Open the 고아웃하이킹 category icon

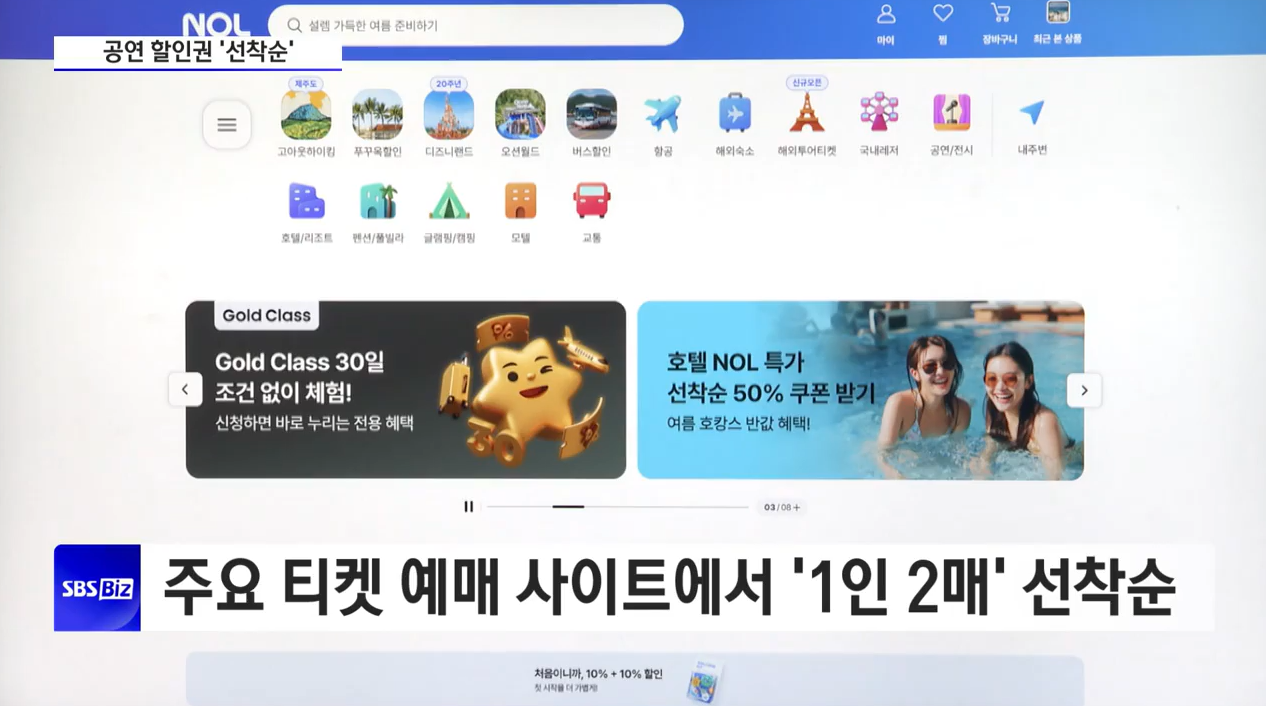[x=306, y=114]
